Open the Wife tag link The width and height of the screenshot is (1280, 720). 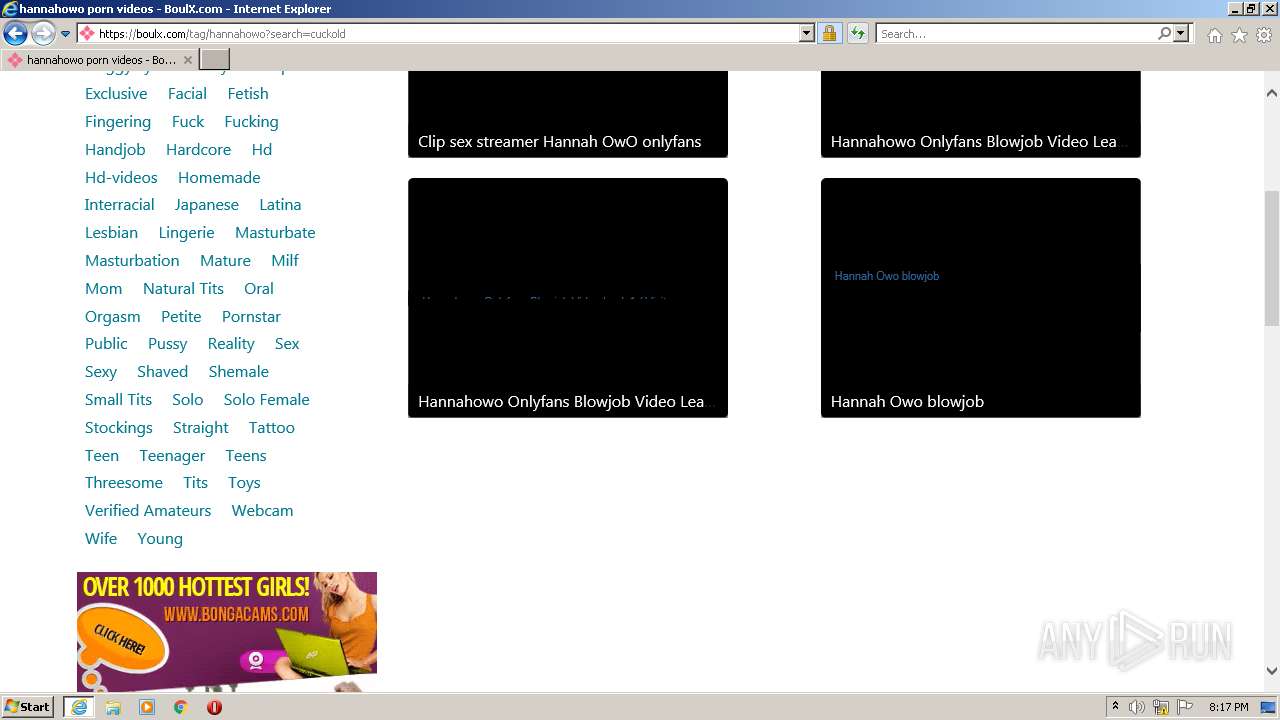coord(101,539)
